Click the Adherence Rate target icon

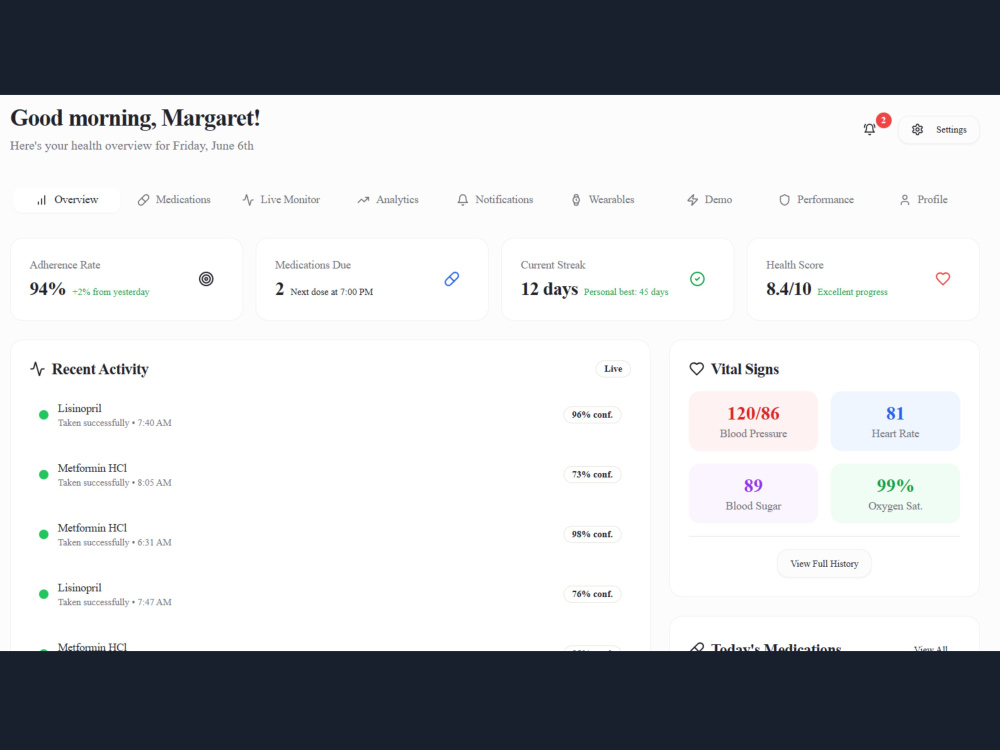[x=206, y=279]
